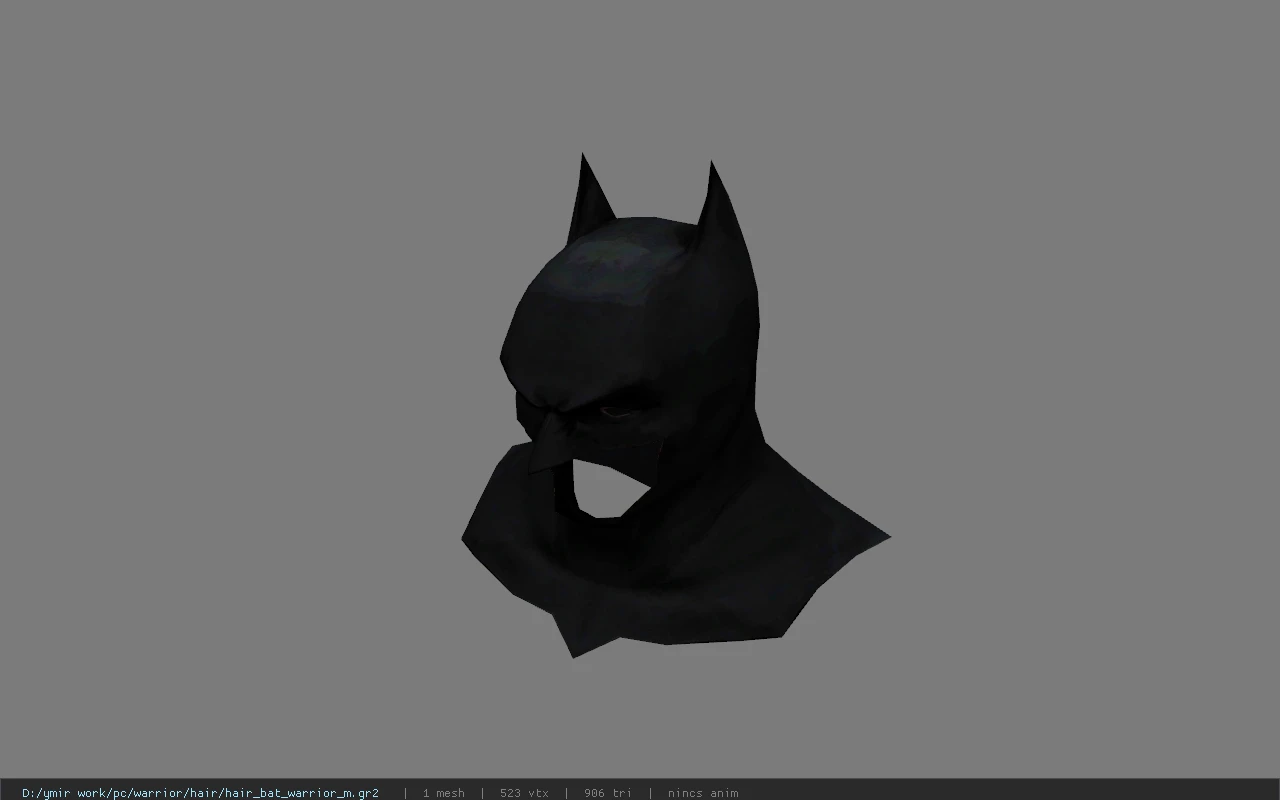Click the '1 mesh' status entry
Screen dimensions: 1280x800
click(x=443, y=793)
